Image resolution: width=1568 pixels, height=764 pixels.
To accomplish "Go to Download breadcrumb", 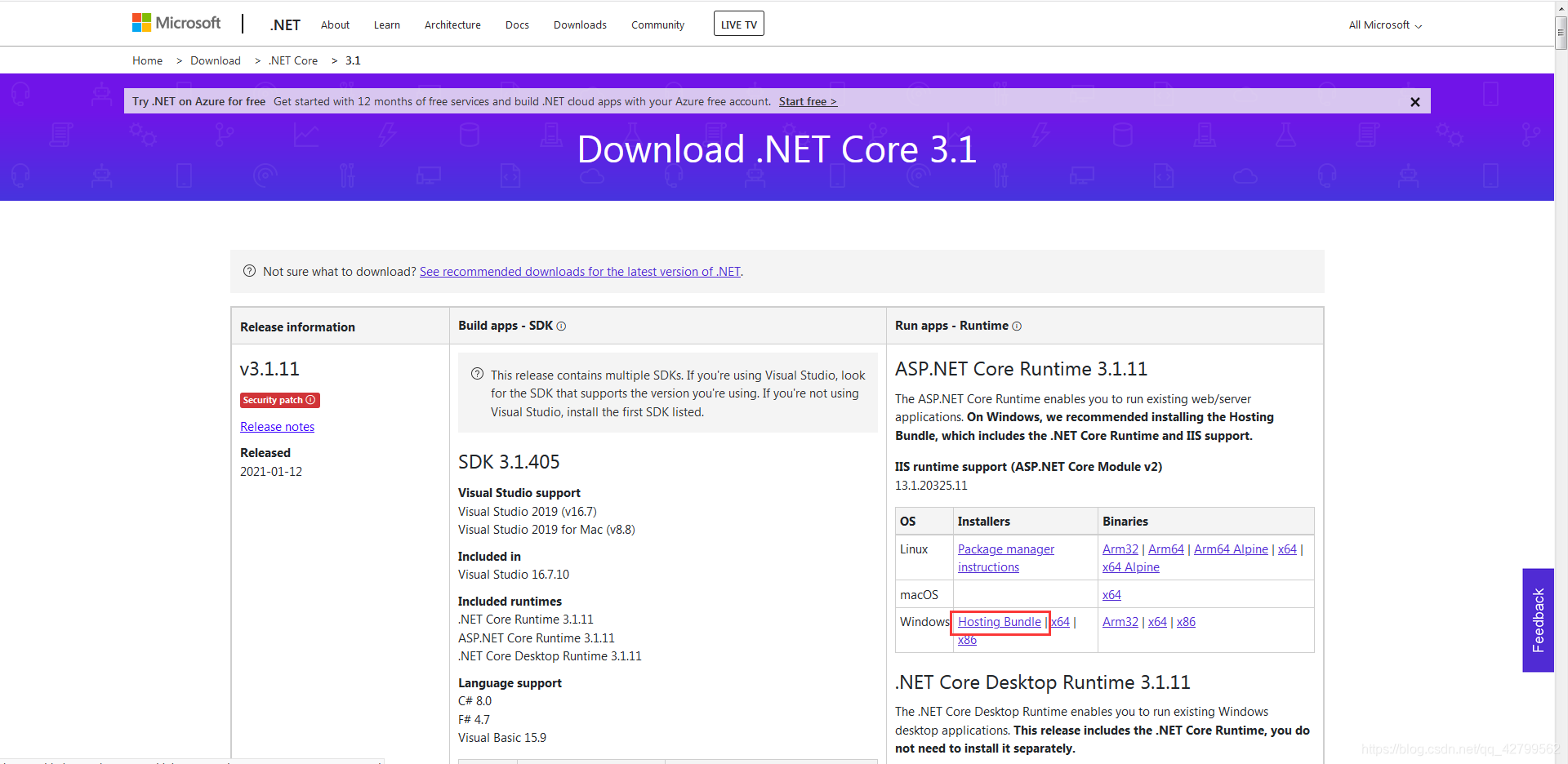I will (216, 60).
